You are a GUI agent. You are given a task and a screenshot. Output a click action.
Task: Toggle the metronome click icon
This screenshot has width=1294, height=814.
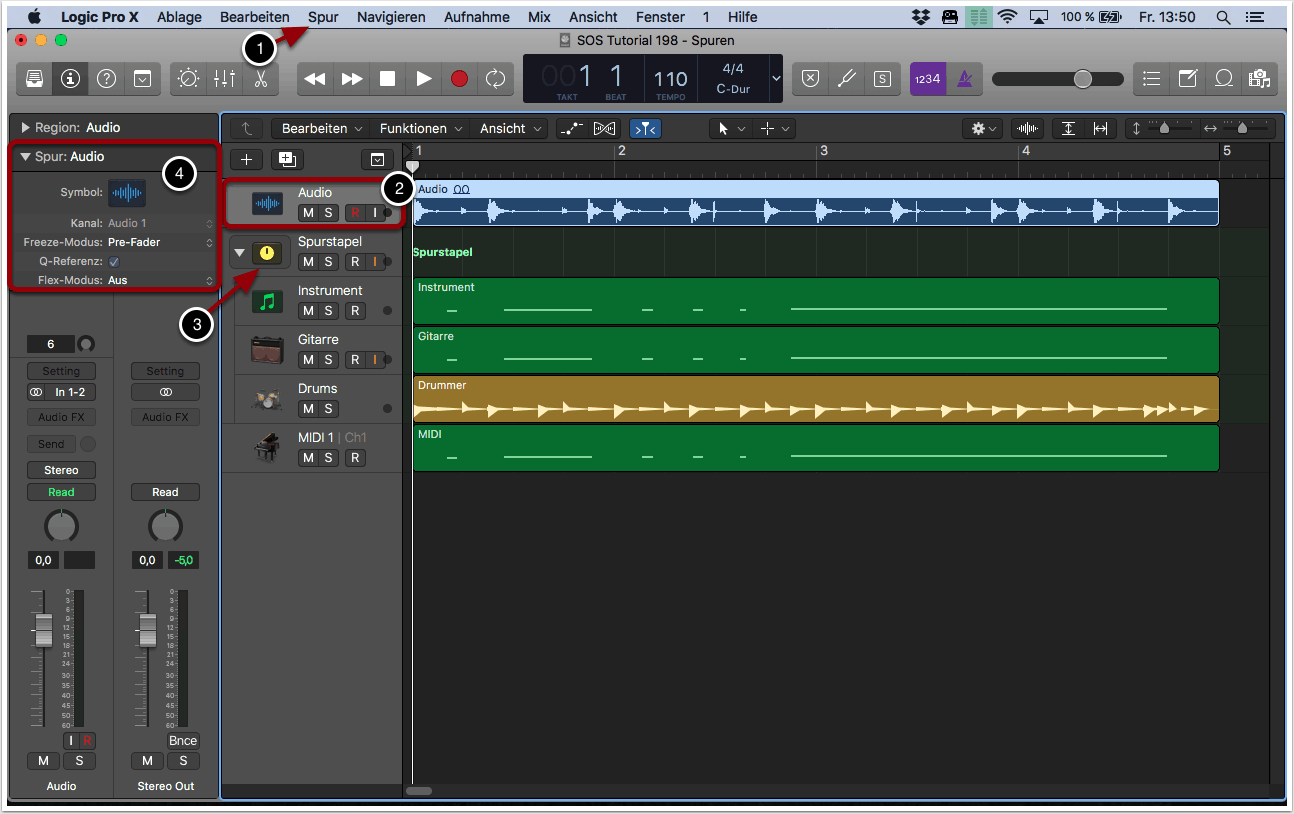pyautogui.click(x=964, y=79)
